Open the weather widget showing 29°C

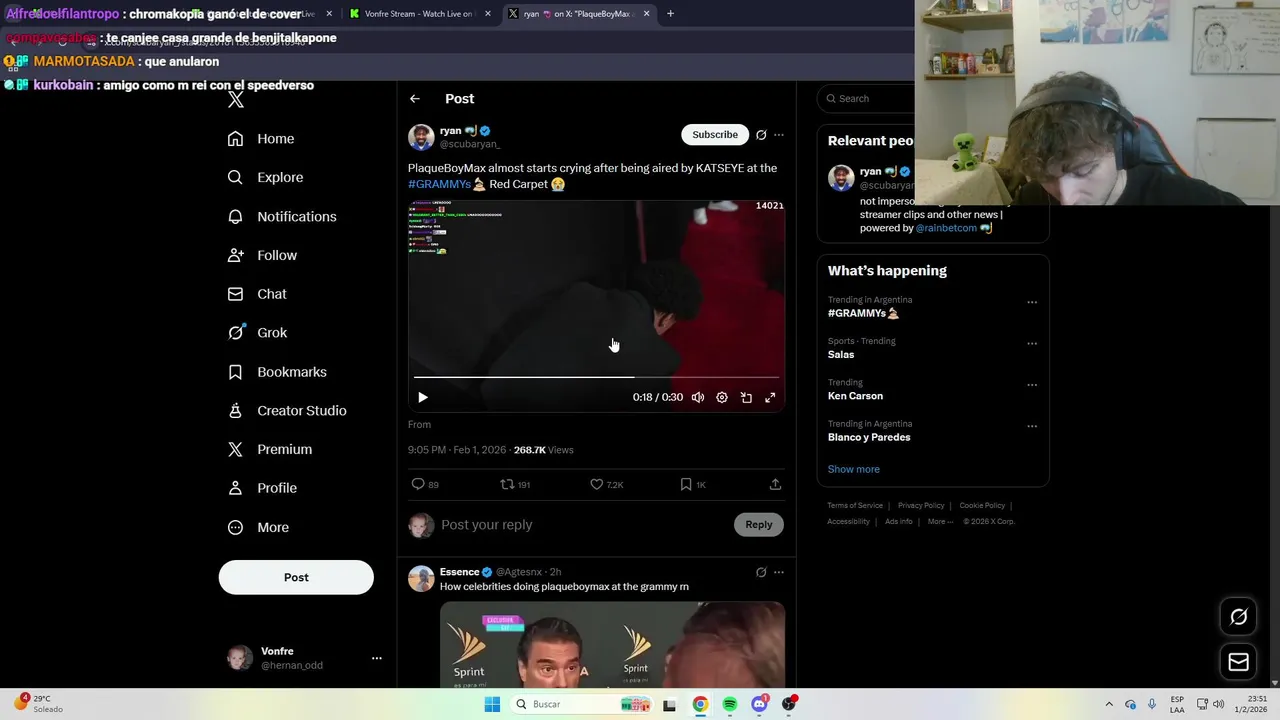[38, 704]
